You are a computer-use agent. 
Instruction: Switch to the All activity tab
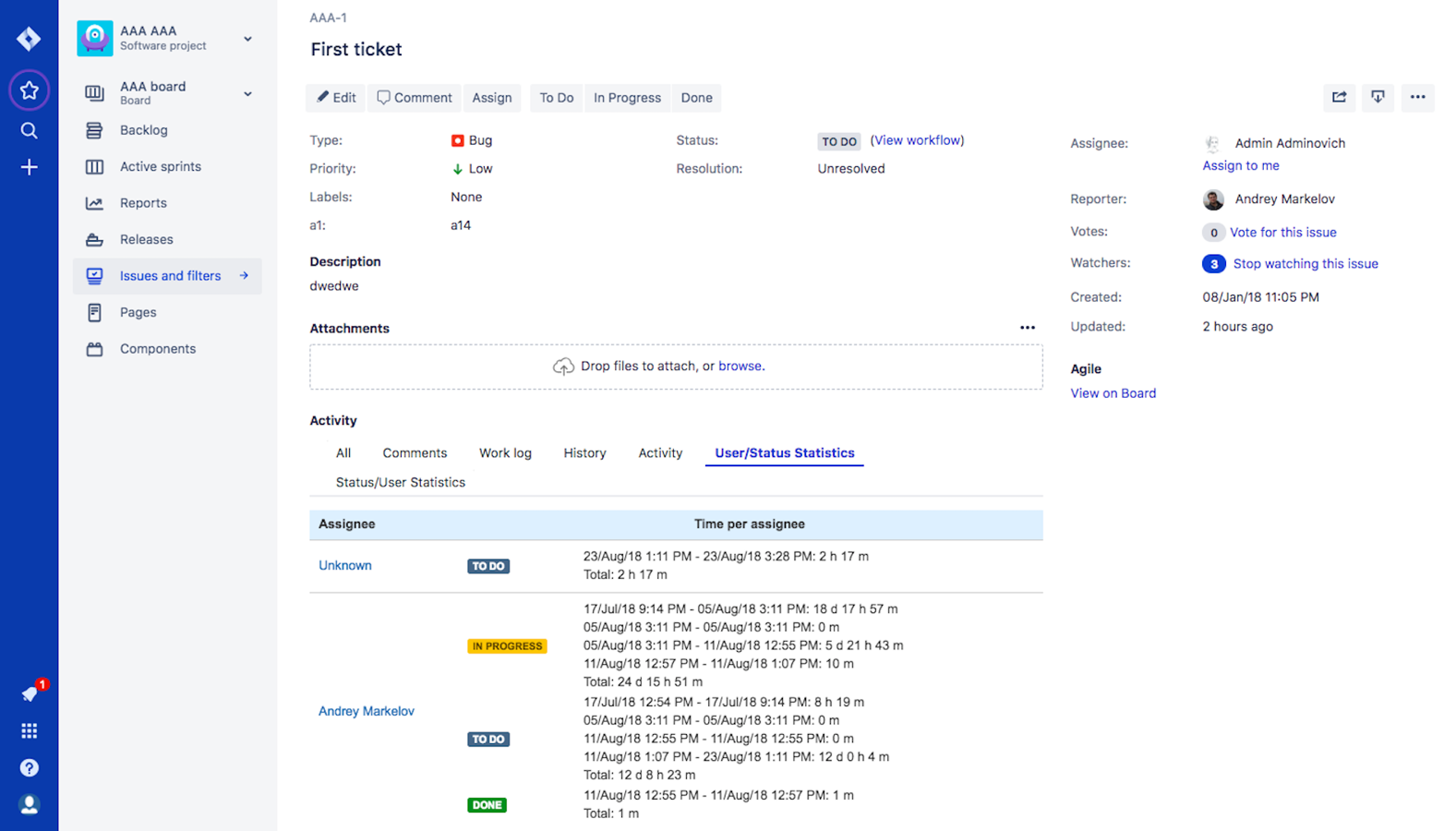pyautogui.click(x=343, y=453)
